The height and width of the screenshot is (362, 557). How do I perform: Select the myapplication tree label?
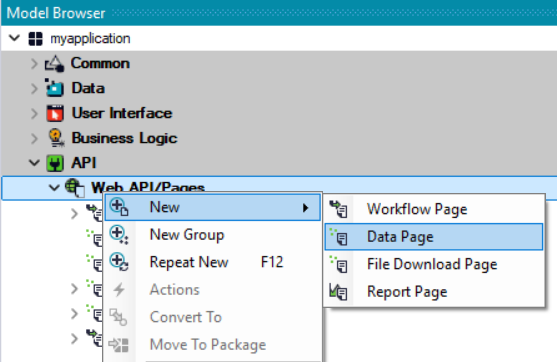point(90,38)
